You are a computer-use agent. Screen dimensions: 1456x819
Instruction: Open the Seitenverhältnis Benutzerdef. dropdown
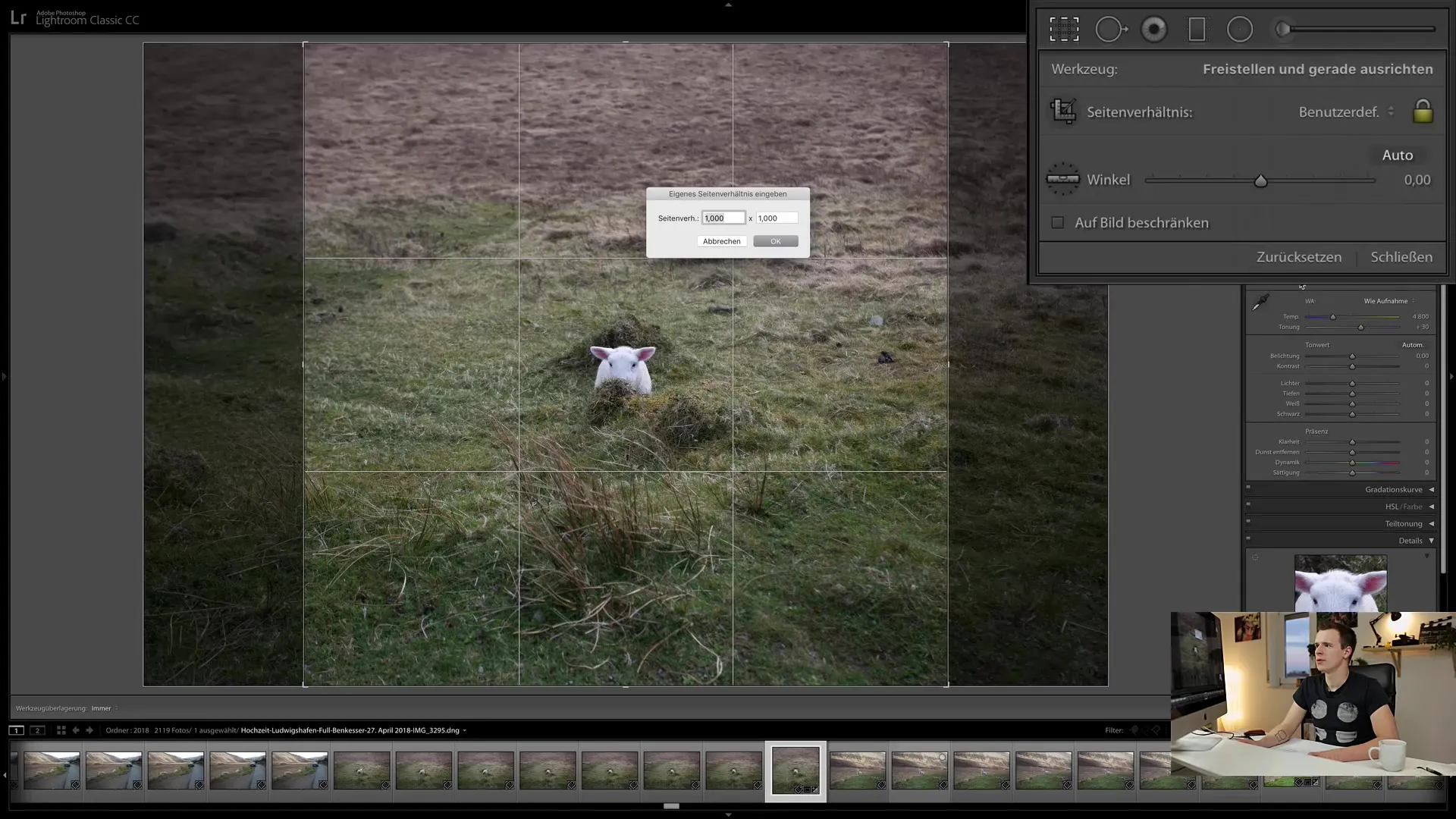[1346, 111]
